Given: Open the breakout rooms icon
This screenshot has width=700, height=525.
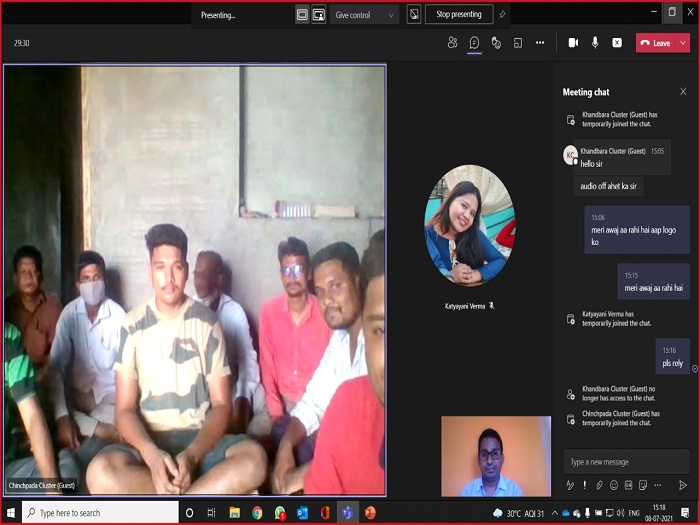Looking at the screenshot, I should [x=517, y=43].
